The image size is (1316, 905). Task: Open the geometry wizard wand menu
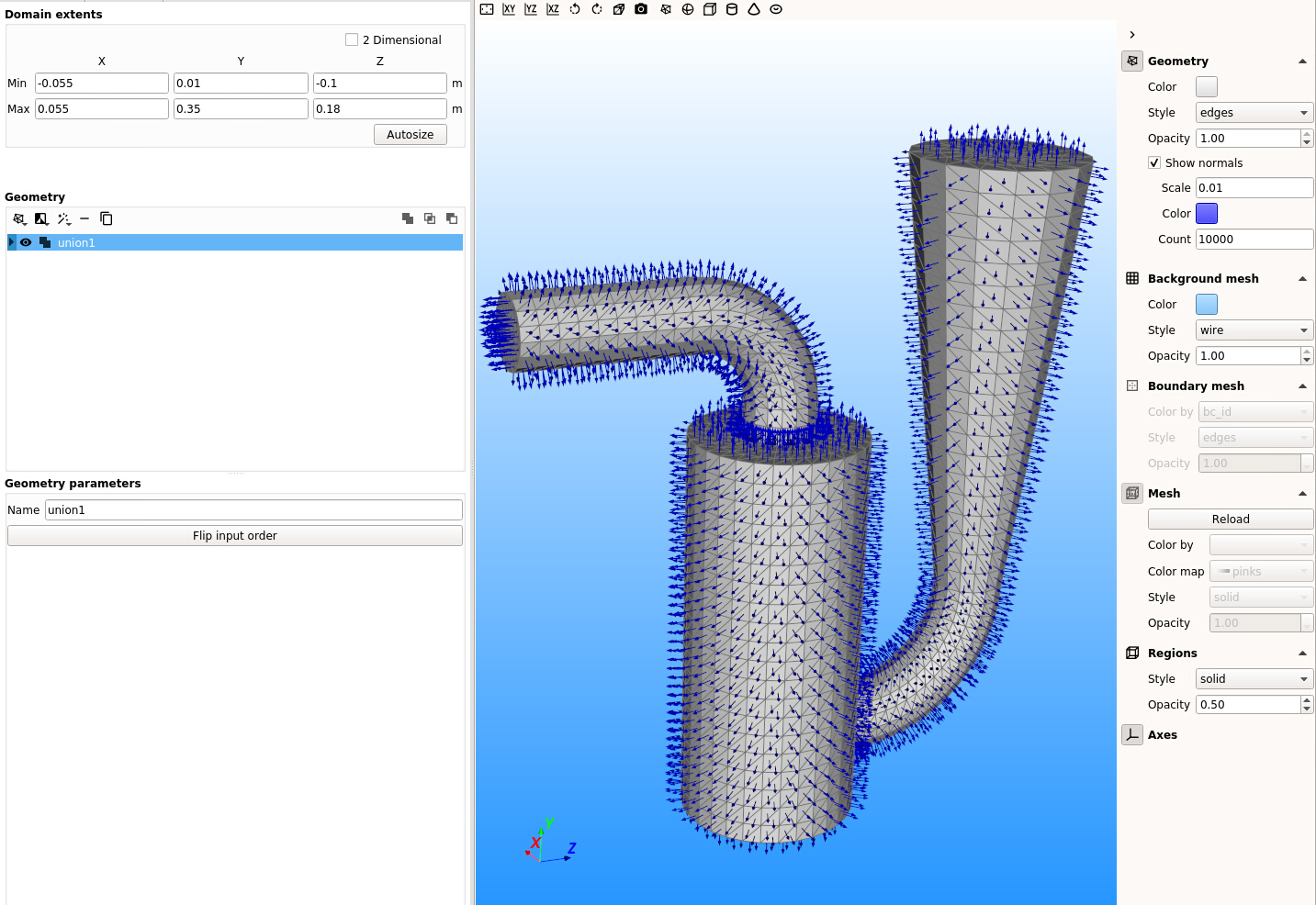63,218
